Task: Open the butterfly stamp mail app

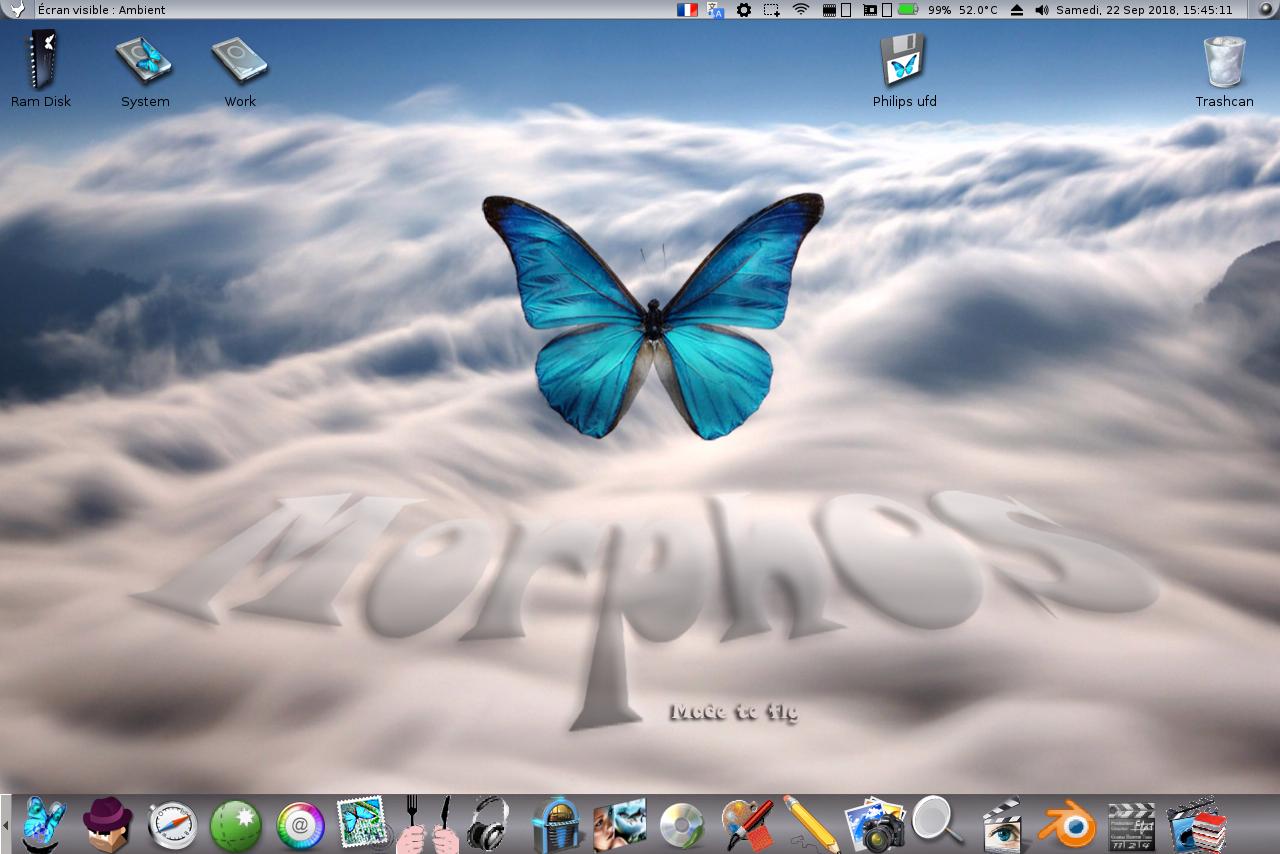Action: (x=361, y=823)
